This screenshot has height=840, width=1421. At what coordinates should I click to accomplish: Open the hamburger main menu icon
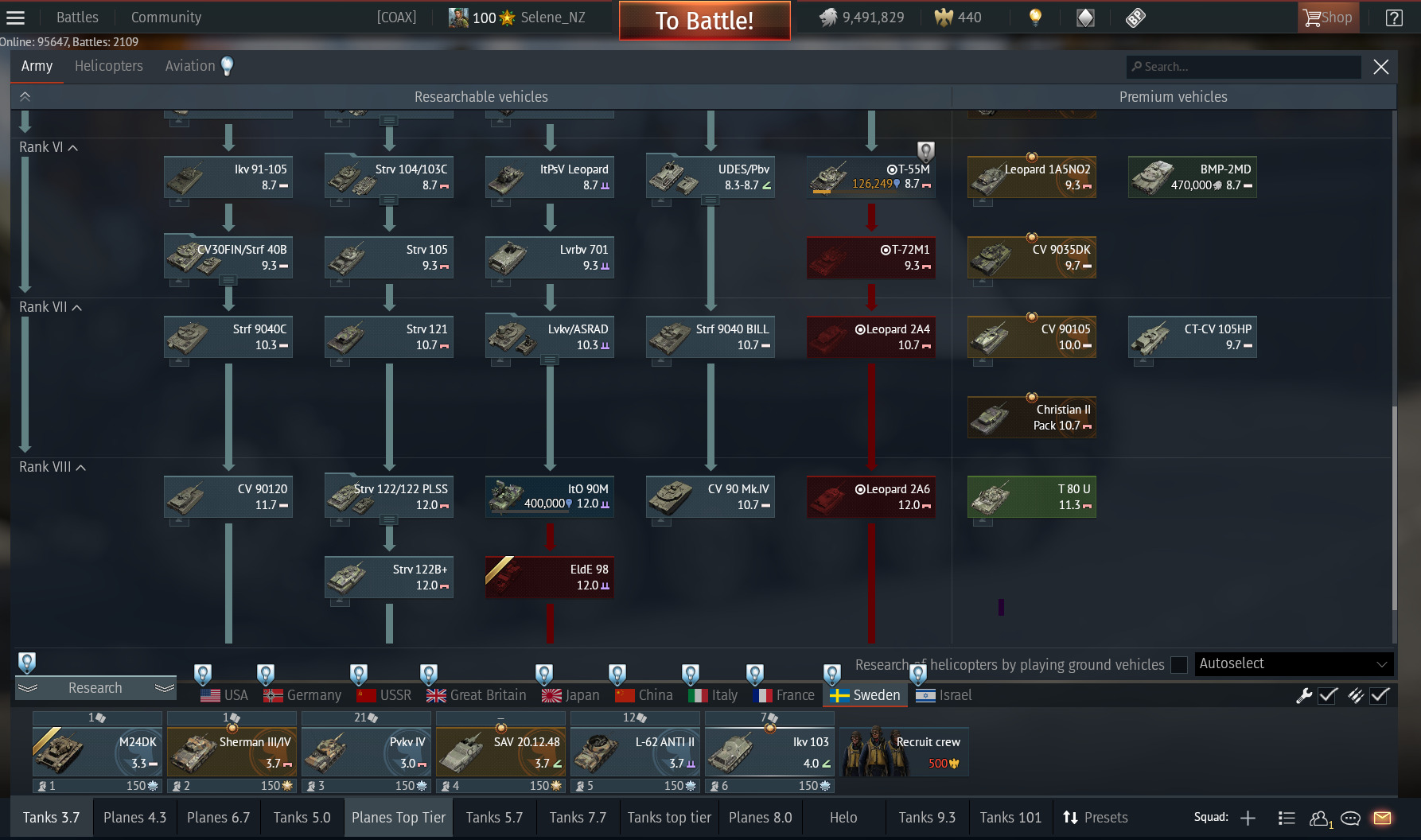(x=16, y=17)
